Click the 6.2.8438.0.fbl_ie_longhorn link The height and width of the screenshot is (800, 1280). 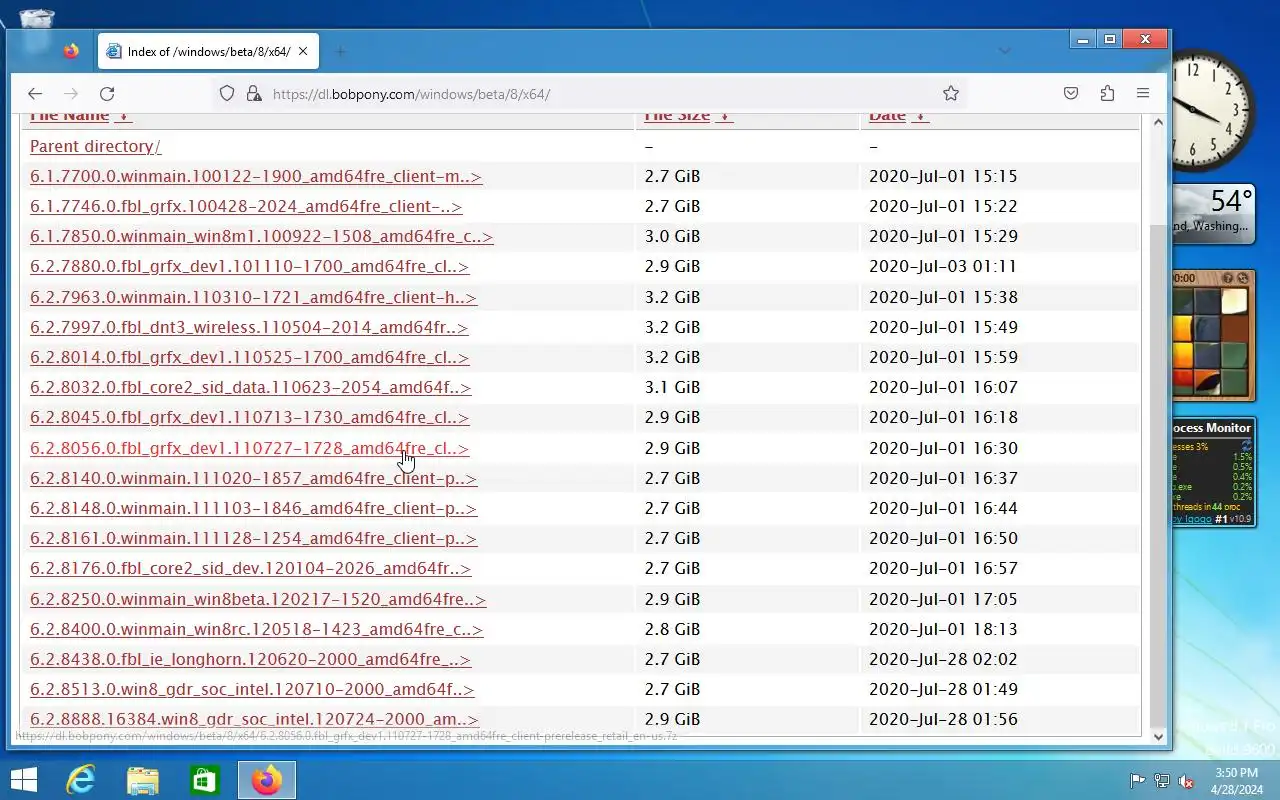coord(250,659)
